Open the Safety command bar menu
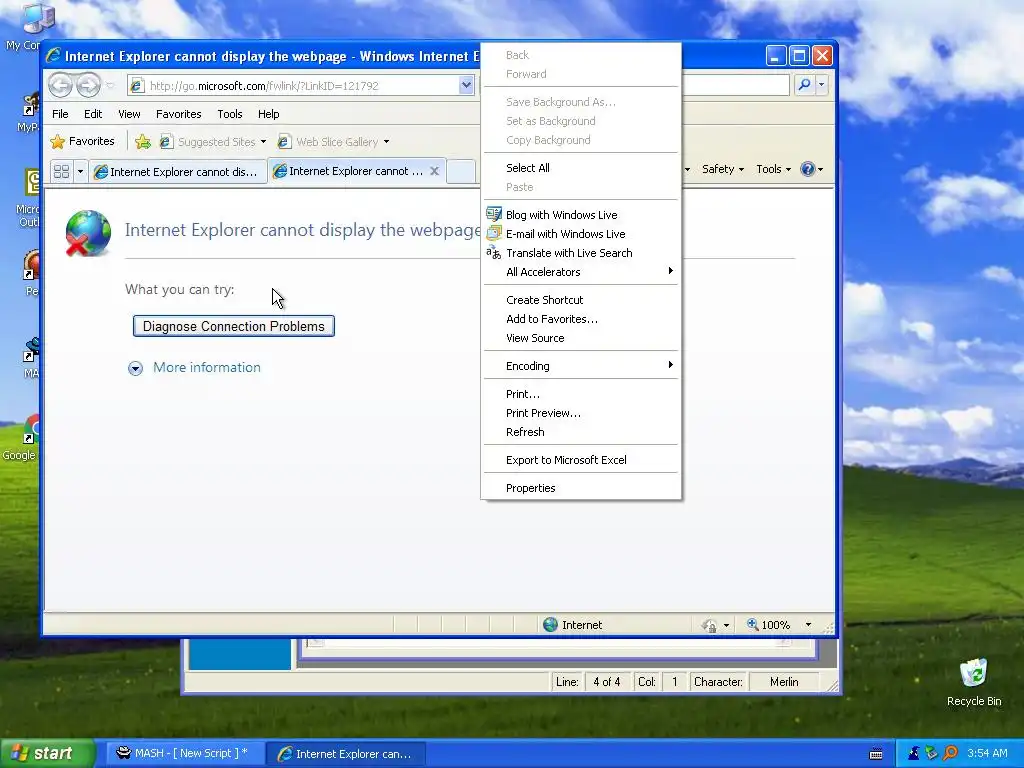Image resolution: width=1024 pixels, height=768 pixels. pyautogui.click(x=722, y=169)
